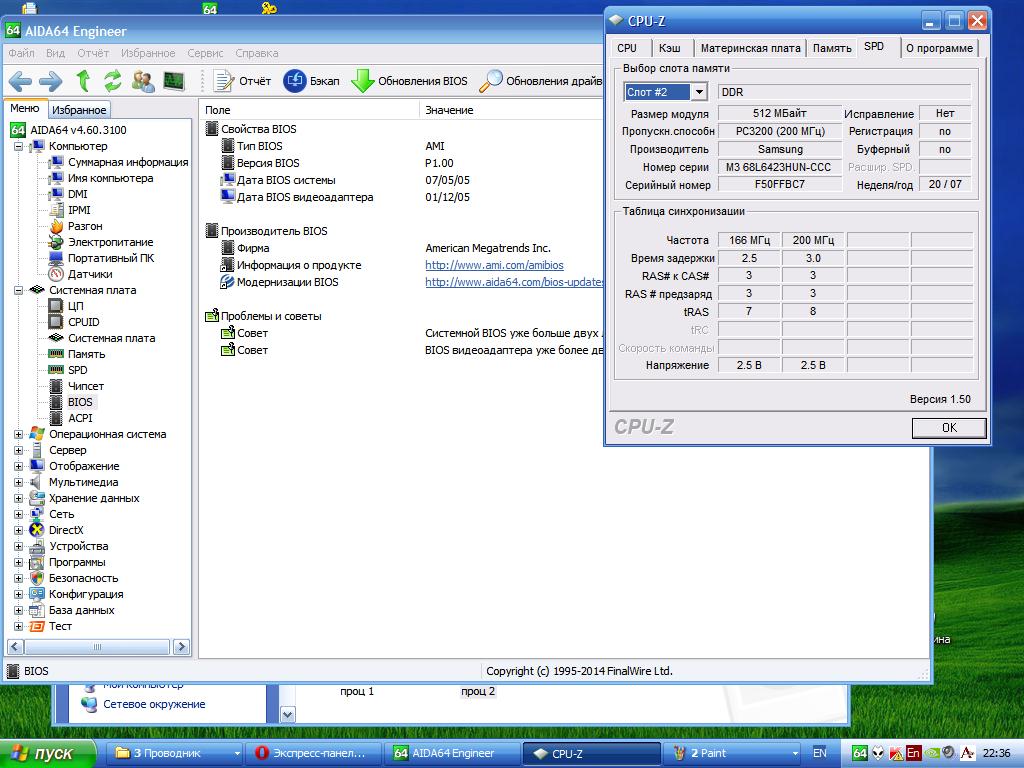
Task: Select Суммарная информация in the tree
Action: (x=128, y=162)
